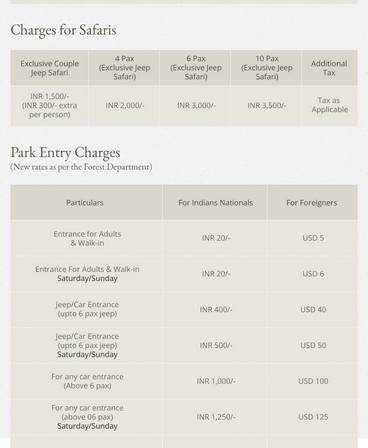368x448 pixels.
Task: Select the Particulars column header
Action: 85,203
